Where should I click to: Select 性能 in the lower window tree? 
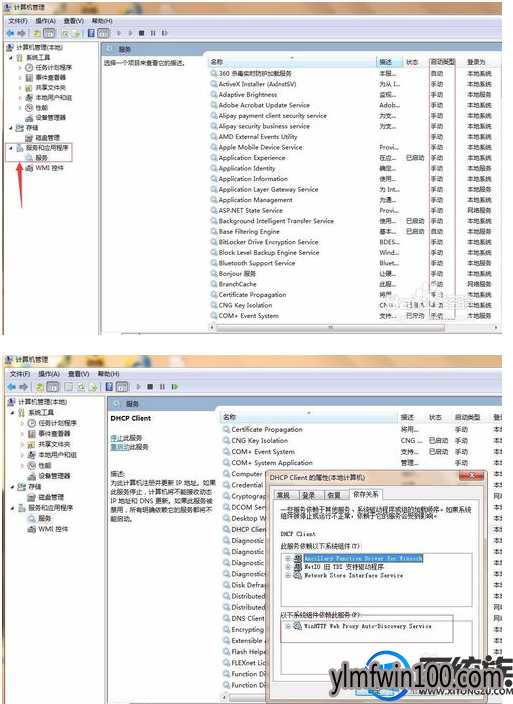[45, 465]
